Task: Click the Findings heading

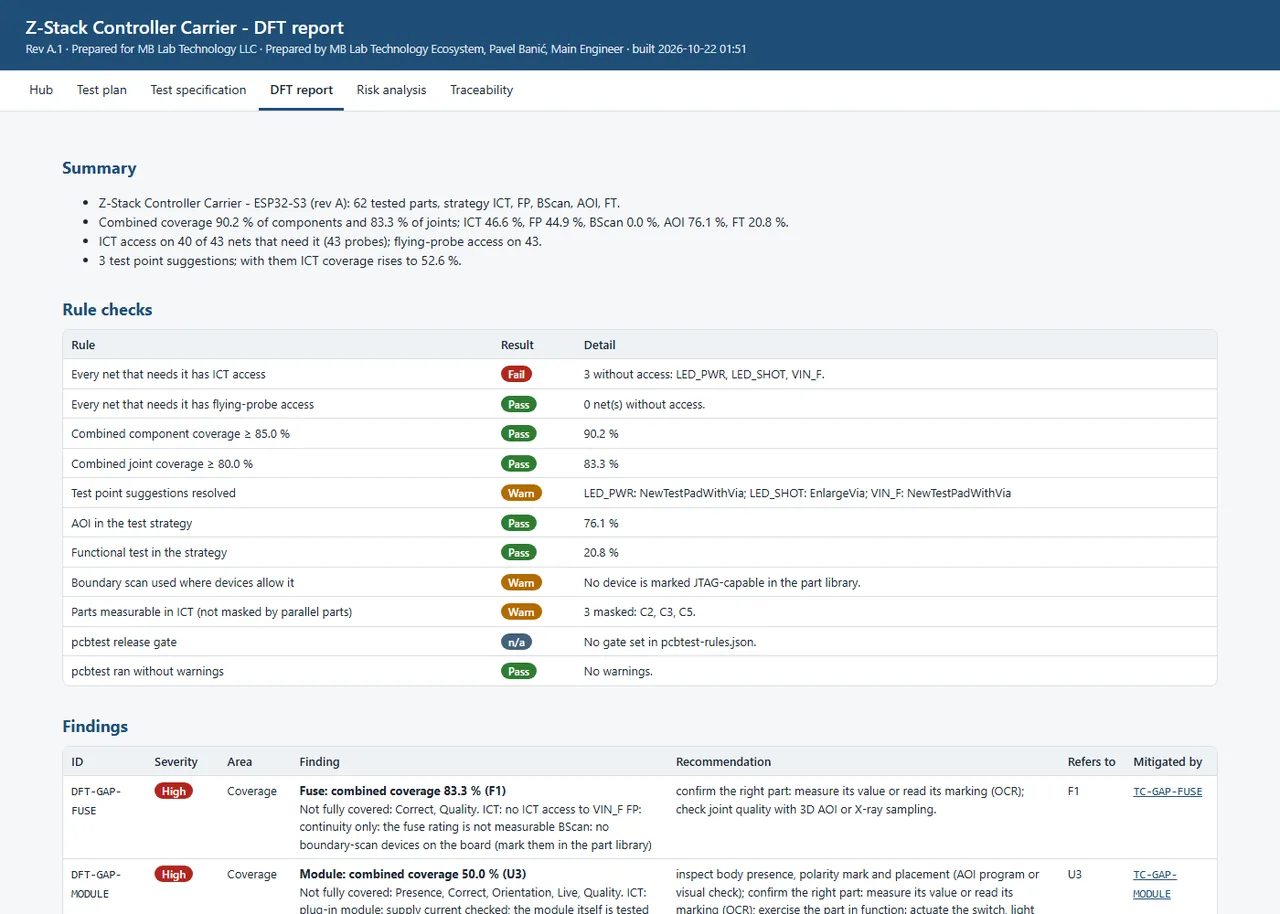Action: [x=95, y=726]
